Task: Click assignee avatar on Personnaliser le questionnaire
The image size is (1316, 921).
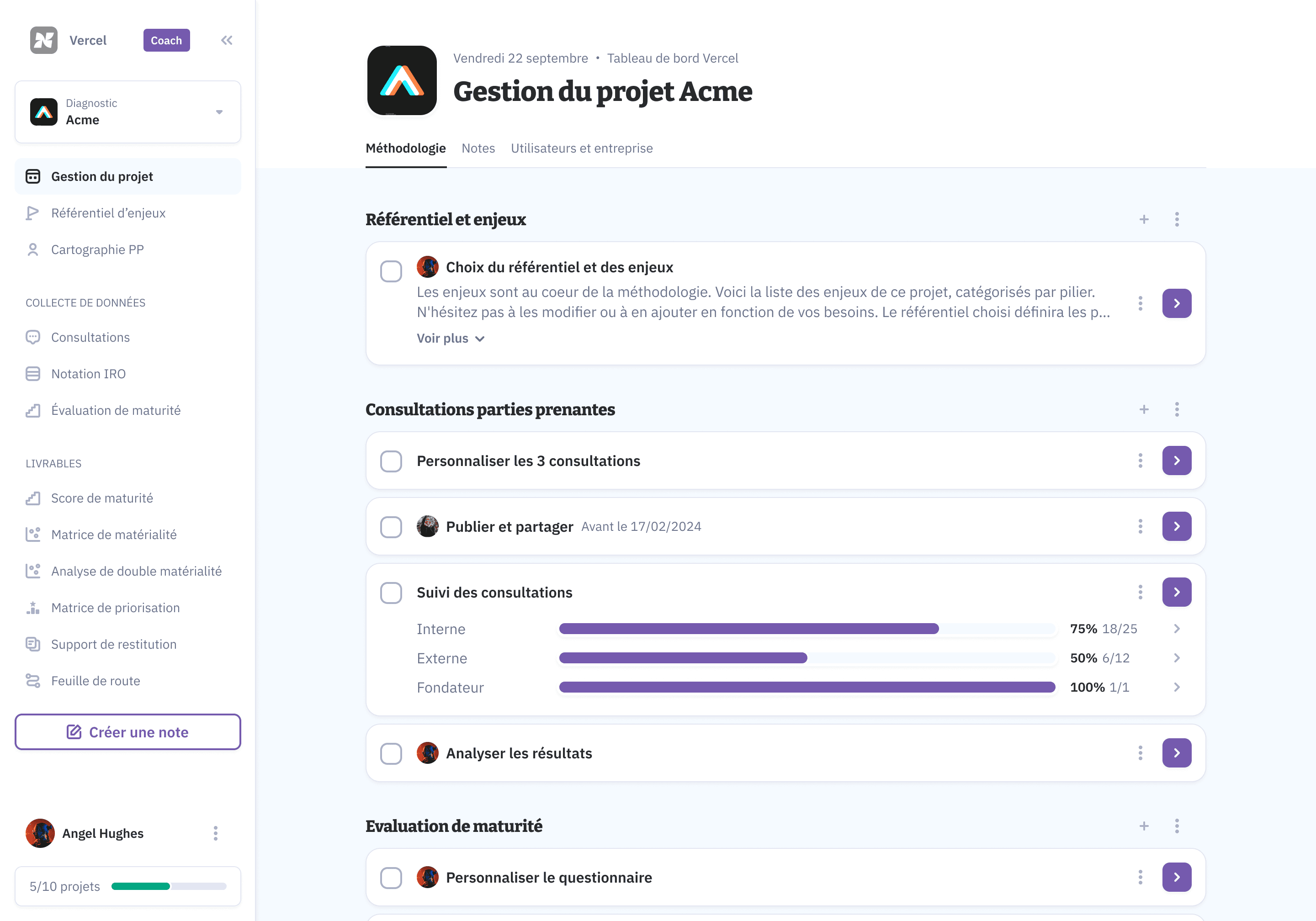Action: point(428,878)
